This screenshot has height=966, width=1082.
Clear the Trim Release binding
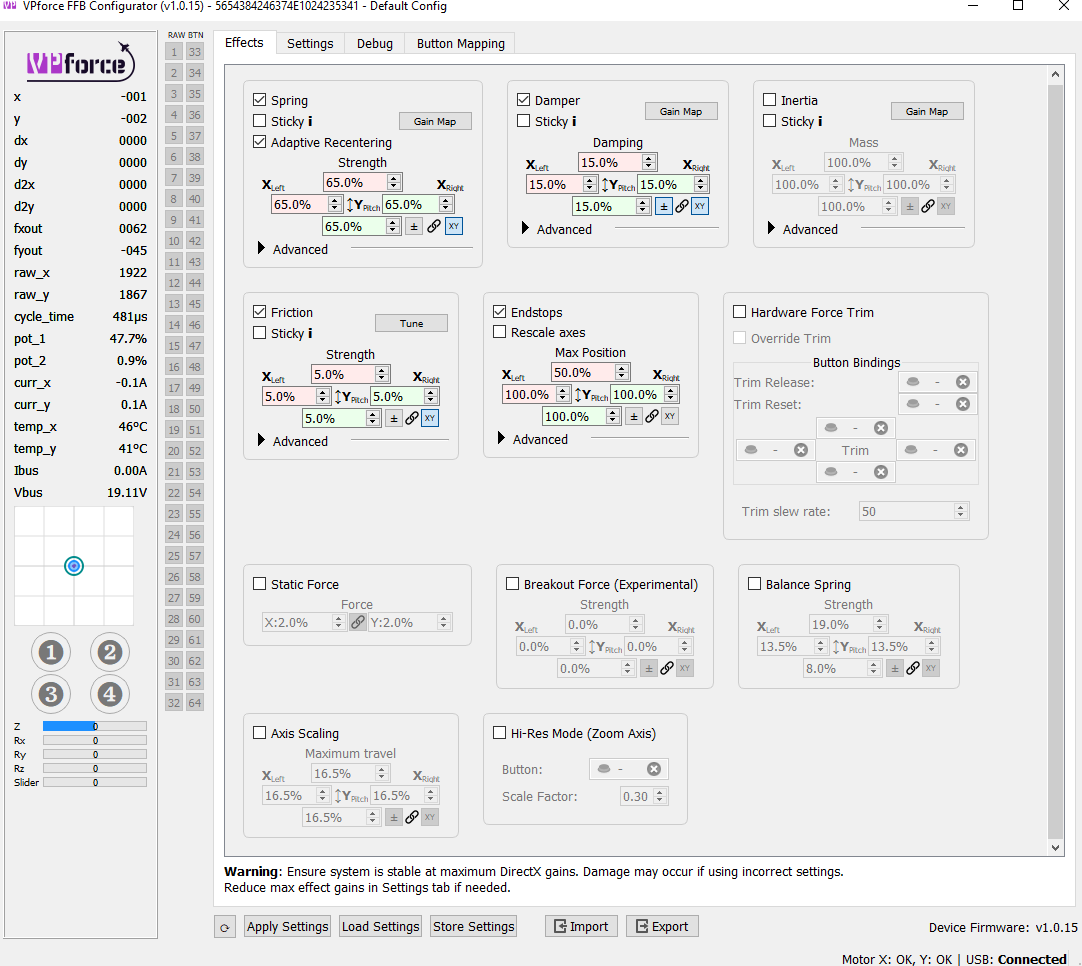point(963,382)
